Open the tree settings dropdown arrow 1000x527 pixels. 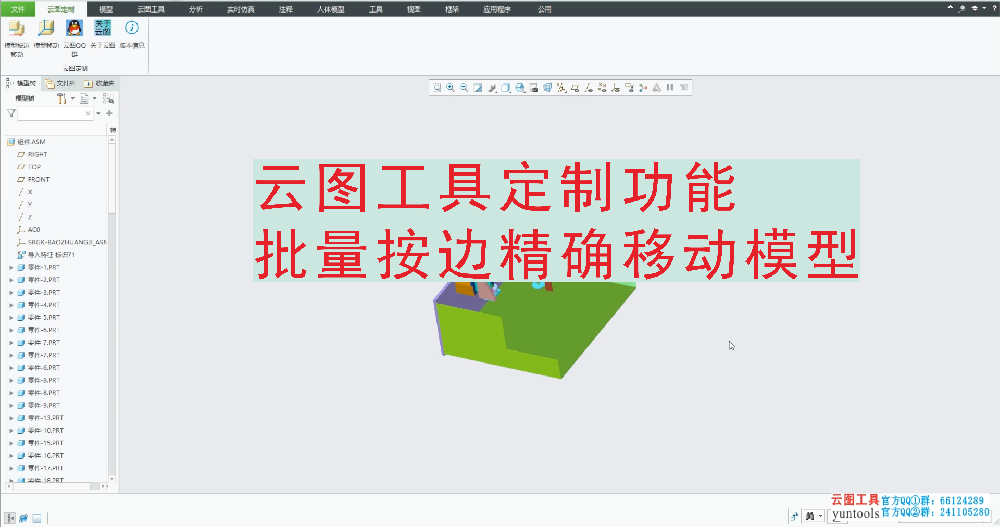(x=72, y=98)
